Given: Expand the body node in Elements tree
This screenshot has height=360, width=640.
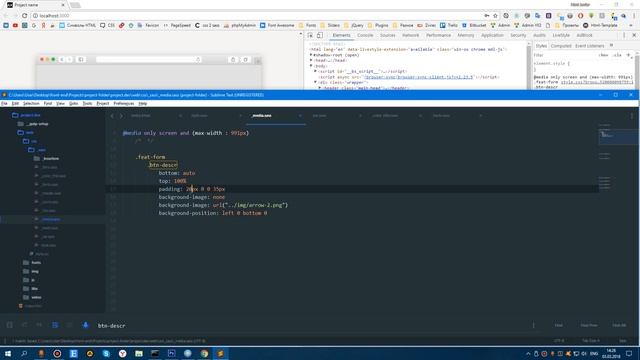Looking at the screenshot, I should [311, 66].
